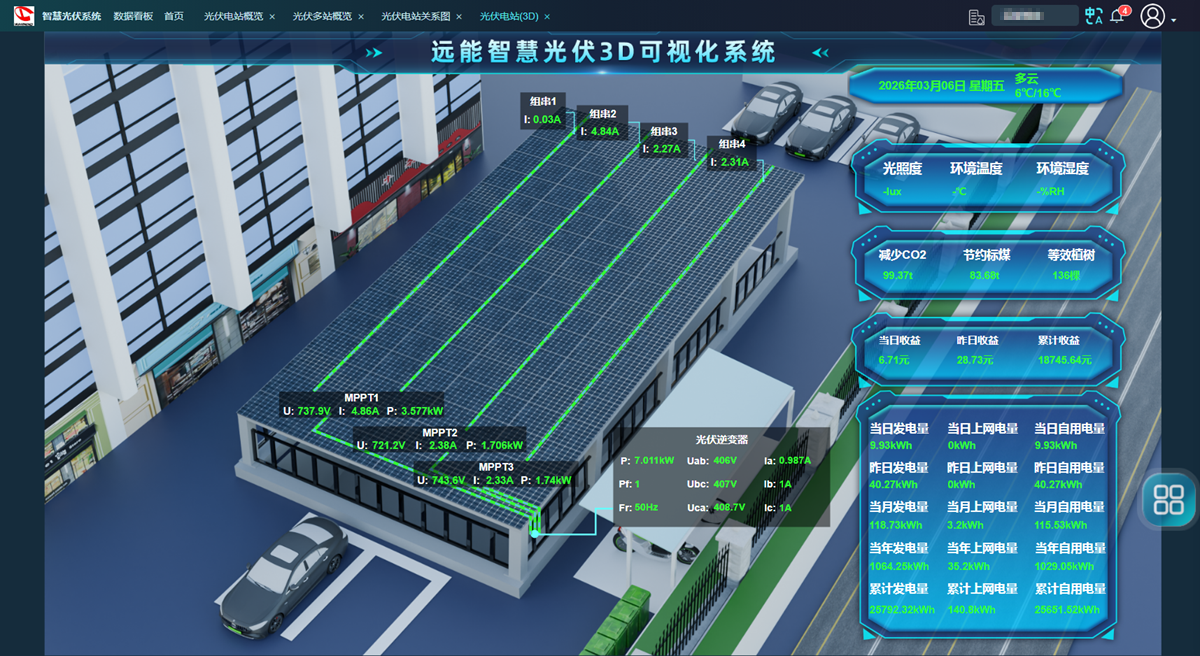Screen dimensions: 1200x656
Task: Click the 累计收益 value in revenue panel
Action: [1064, 360]
